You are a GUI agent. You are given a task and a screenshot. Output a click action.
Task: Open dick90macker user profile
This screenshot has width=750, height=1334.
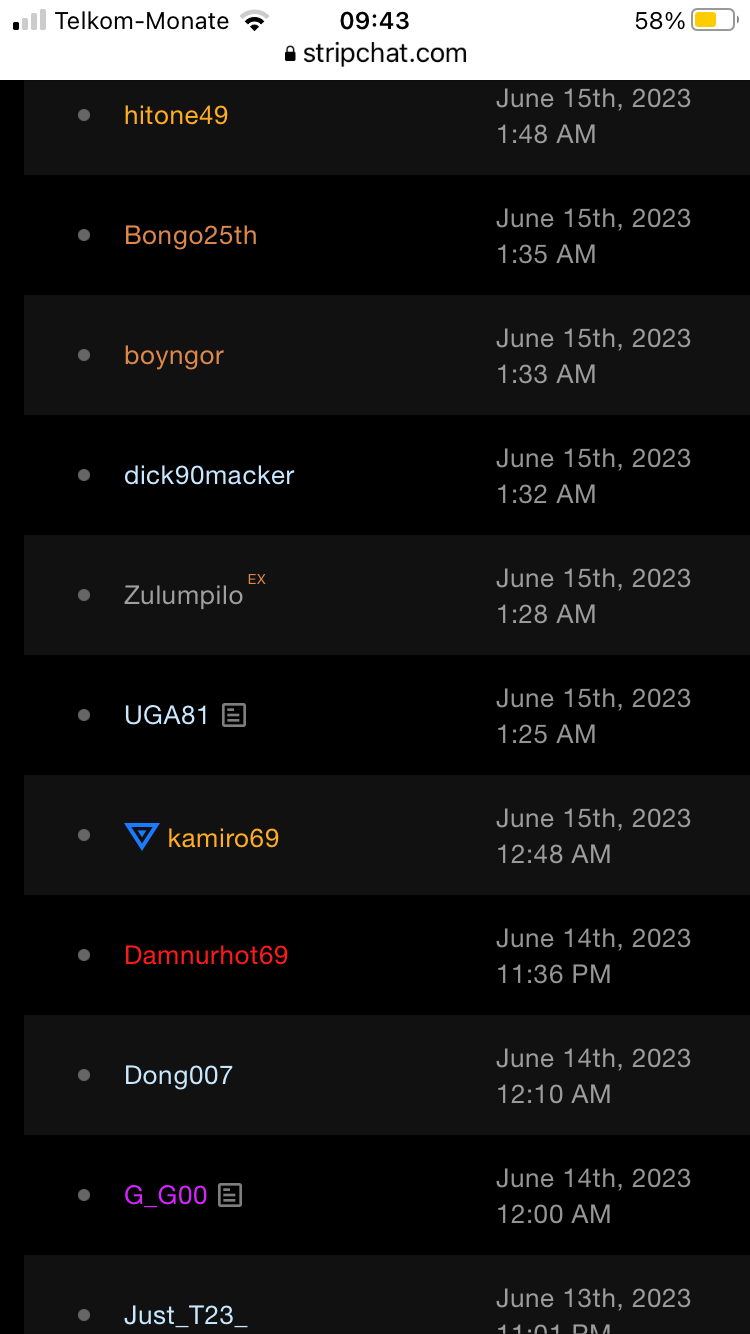(209, 475)
